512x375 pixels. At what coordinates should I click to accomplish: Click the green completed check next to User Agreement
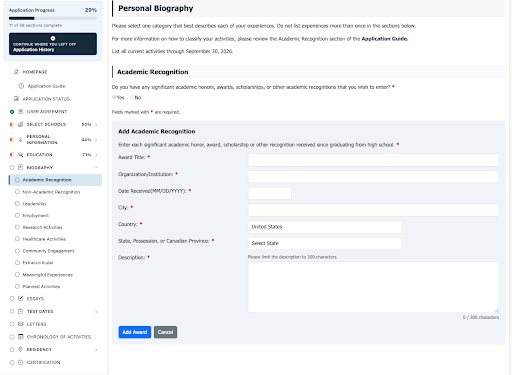tap(12, 112)
